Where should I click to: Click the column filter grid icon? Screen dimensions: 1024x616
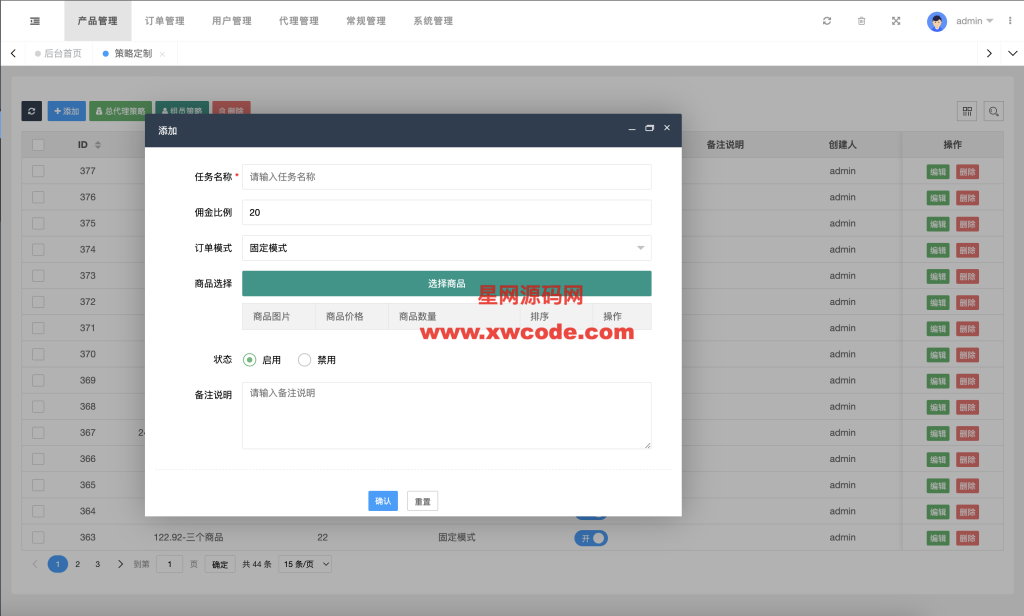[x=967, y=111]
